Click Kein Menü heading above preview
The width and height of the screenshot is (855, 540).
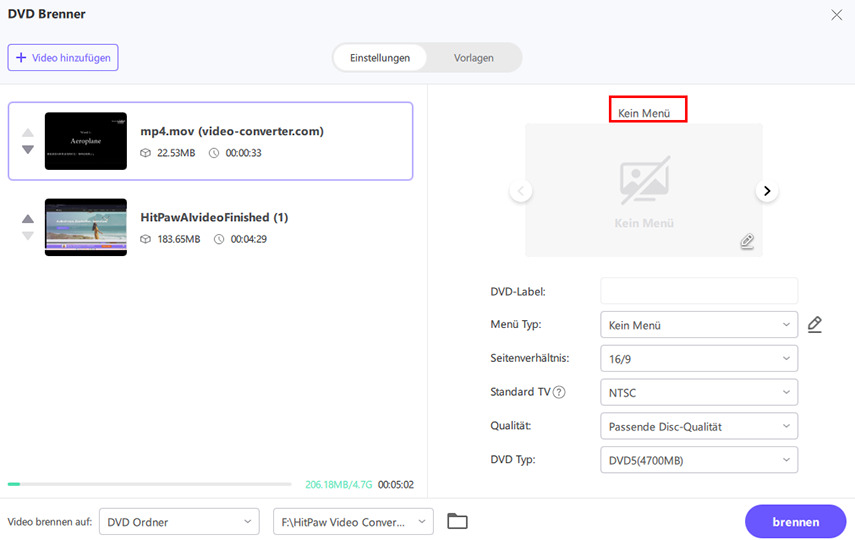pos(644,113)
